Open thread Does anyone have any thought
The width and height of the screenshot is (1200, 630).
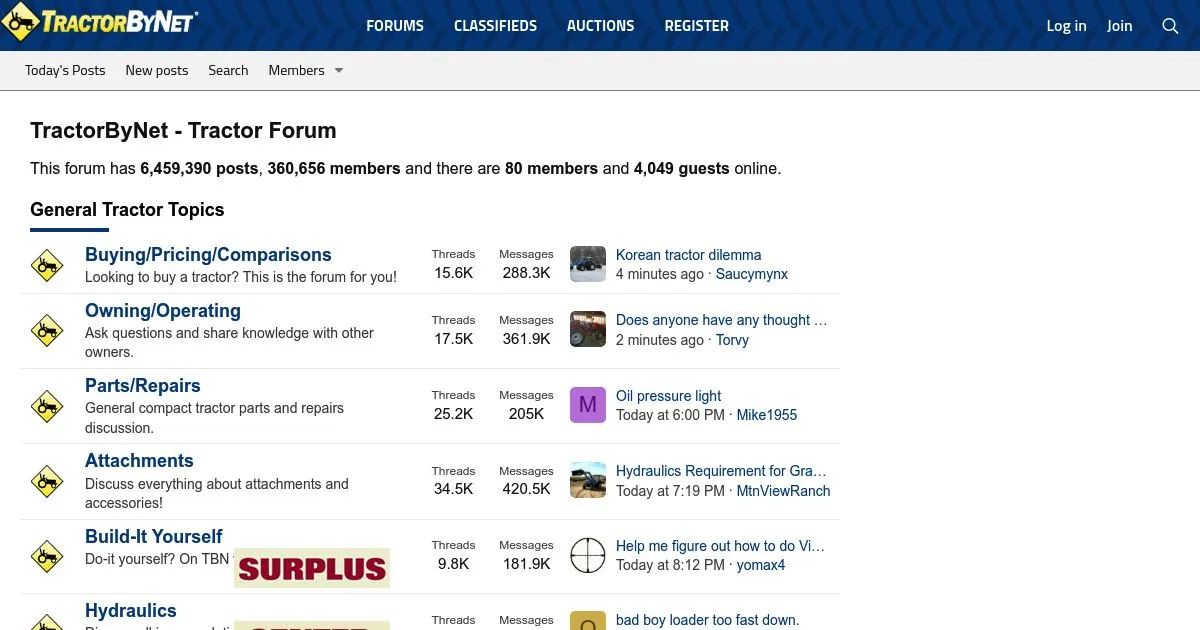[x=721, y=320]
